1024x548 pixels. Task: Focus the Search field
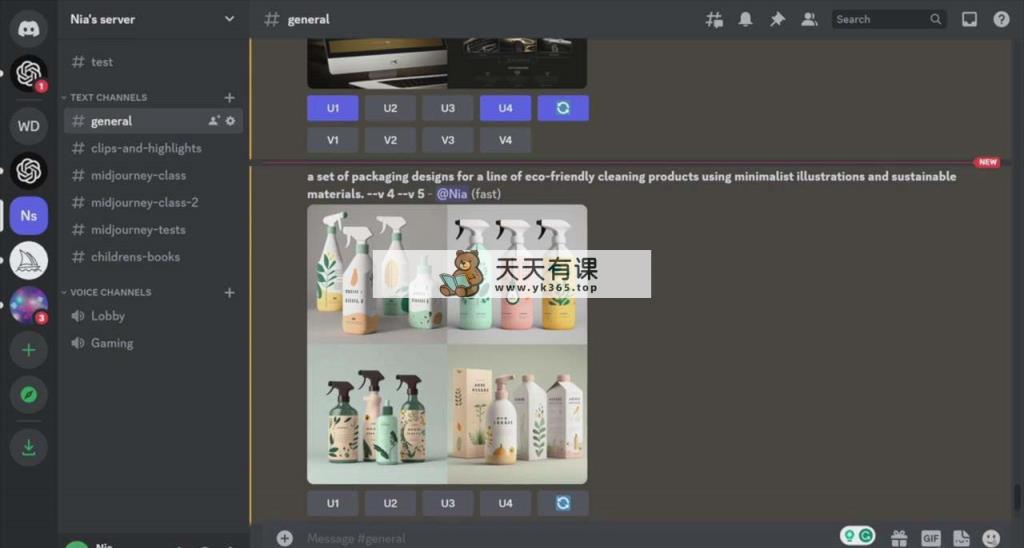click(889, 20)
